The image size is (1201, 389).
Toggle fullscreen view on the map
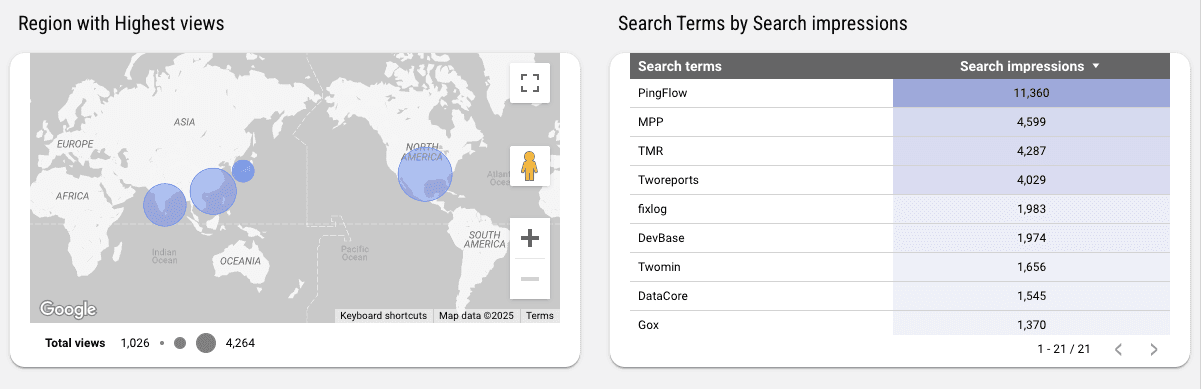[x=530, y=83]
